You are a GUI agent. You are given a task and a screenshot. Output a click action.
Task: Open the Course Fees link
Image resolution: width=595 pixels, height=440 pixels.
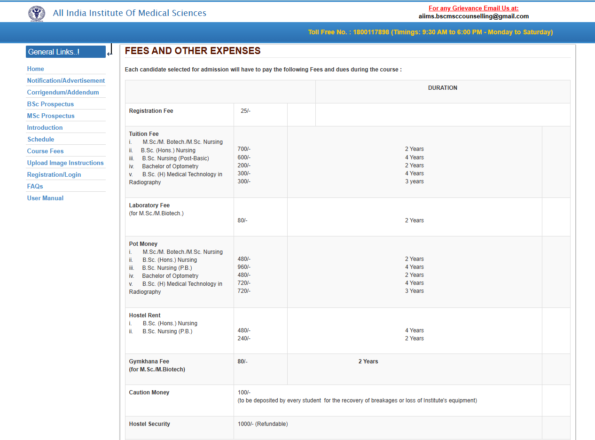point(45,151)
